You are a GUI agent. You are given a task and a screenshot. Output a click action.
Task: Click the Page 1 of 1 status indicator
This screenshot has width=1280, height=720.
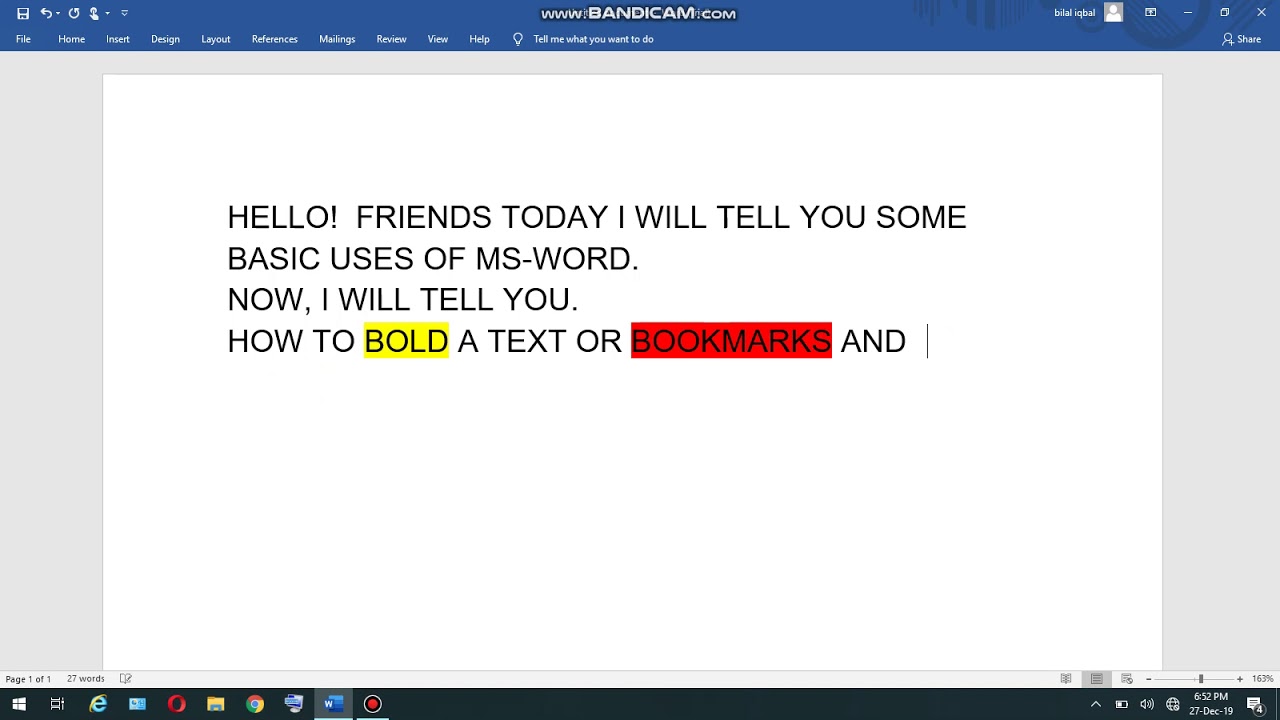tap(28, 679)
